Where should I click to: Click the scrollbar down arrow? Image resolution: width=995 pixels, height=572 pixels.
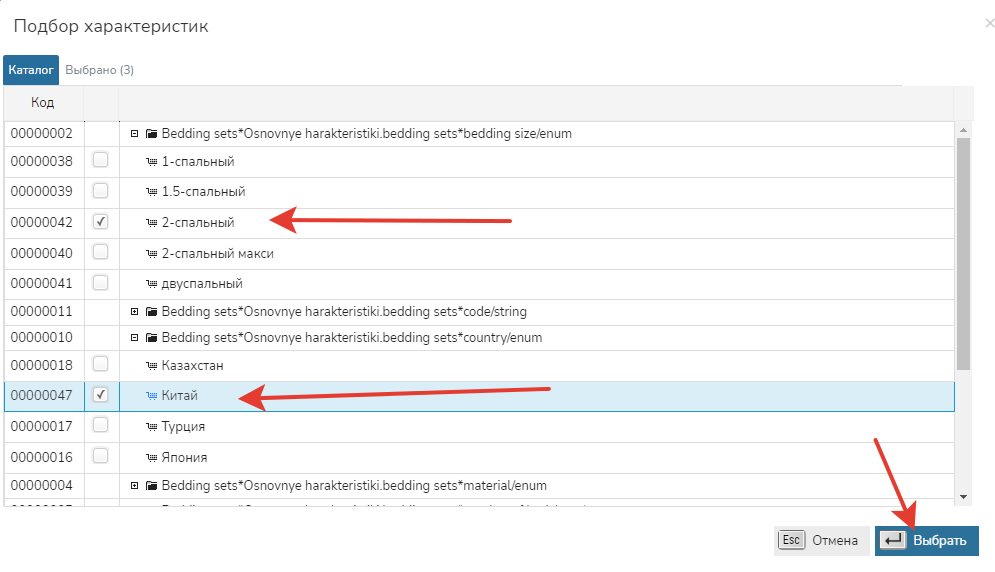point(963,497)
